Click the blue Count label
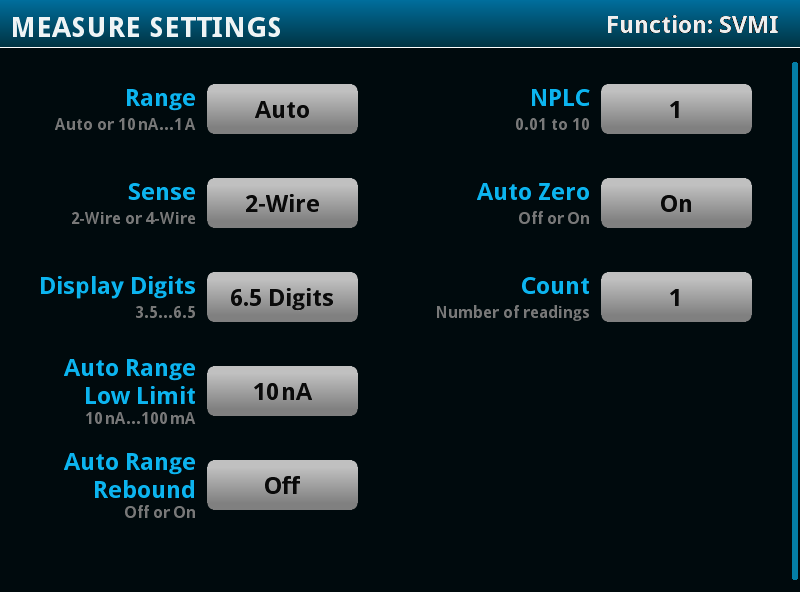The width and height of the screenshot is (800, 592). pyautogui.click(x=555, y=286)
